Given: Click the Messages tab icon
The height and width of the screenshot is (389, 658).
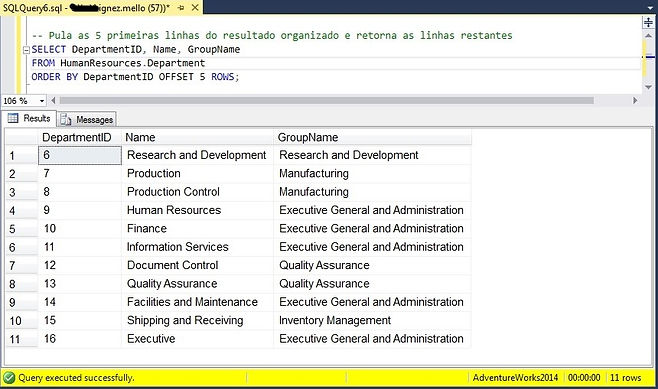Looking at the screenshot, I should click(66, 120).
